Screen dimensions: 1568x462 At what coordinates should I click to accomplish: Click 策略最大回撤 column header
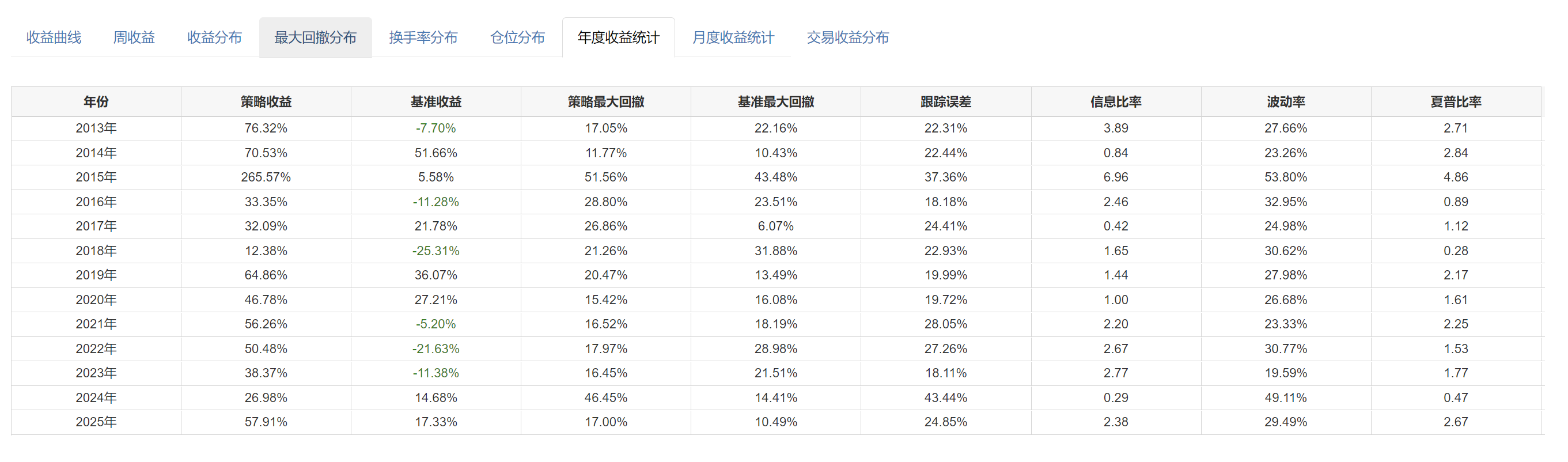pos(605,101)
